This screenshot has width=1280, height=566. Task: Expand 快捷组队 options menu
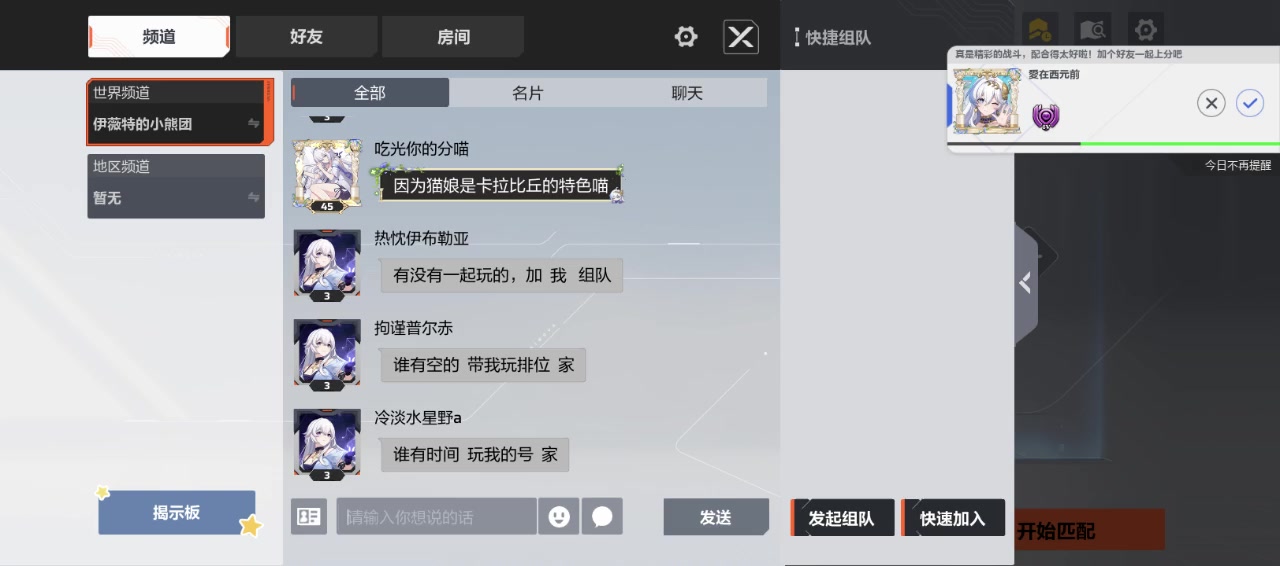pyautogui.click(x=797, y=38)
